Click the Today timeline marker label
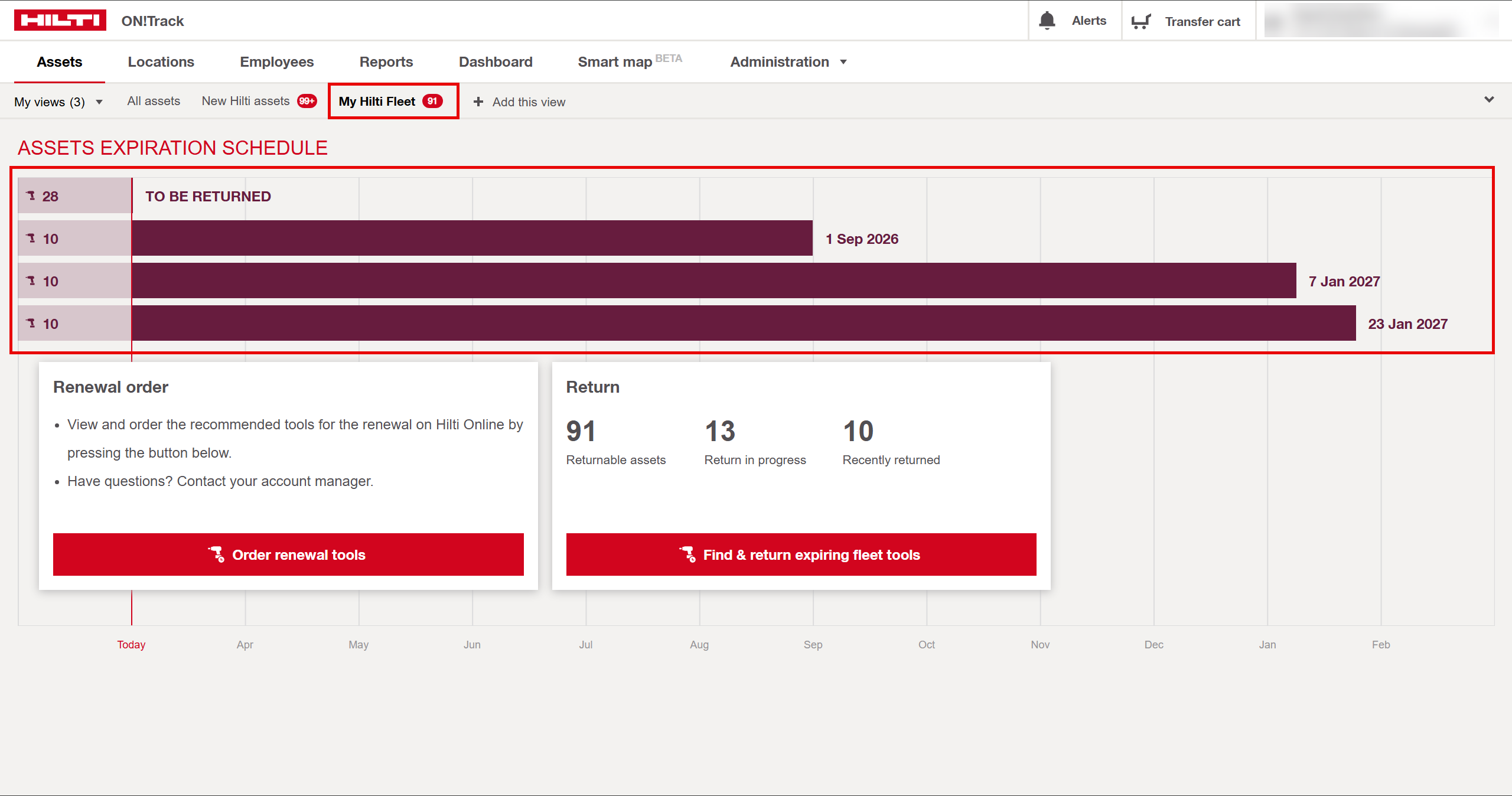The height and width of the screenshot is (796, 1512). tap(131, 644)
